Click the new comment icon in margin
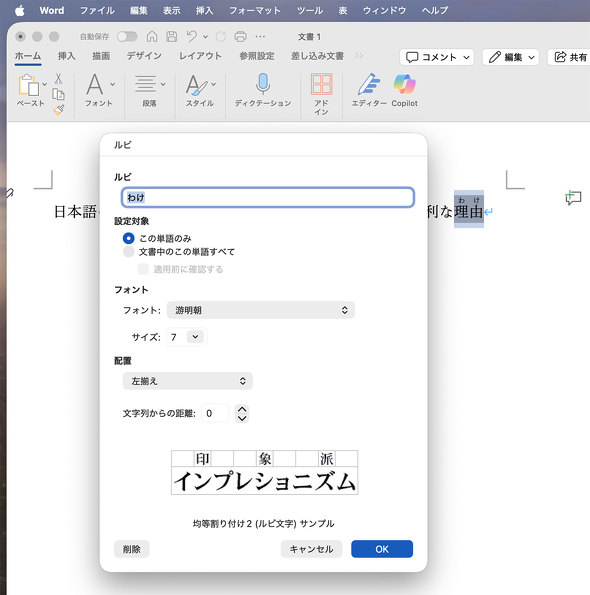The height and width of the screenshot is (595, 590). tap(573, 197)
